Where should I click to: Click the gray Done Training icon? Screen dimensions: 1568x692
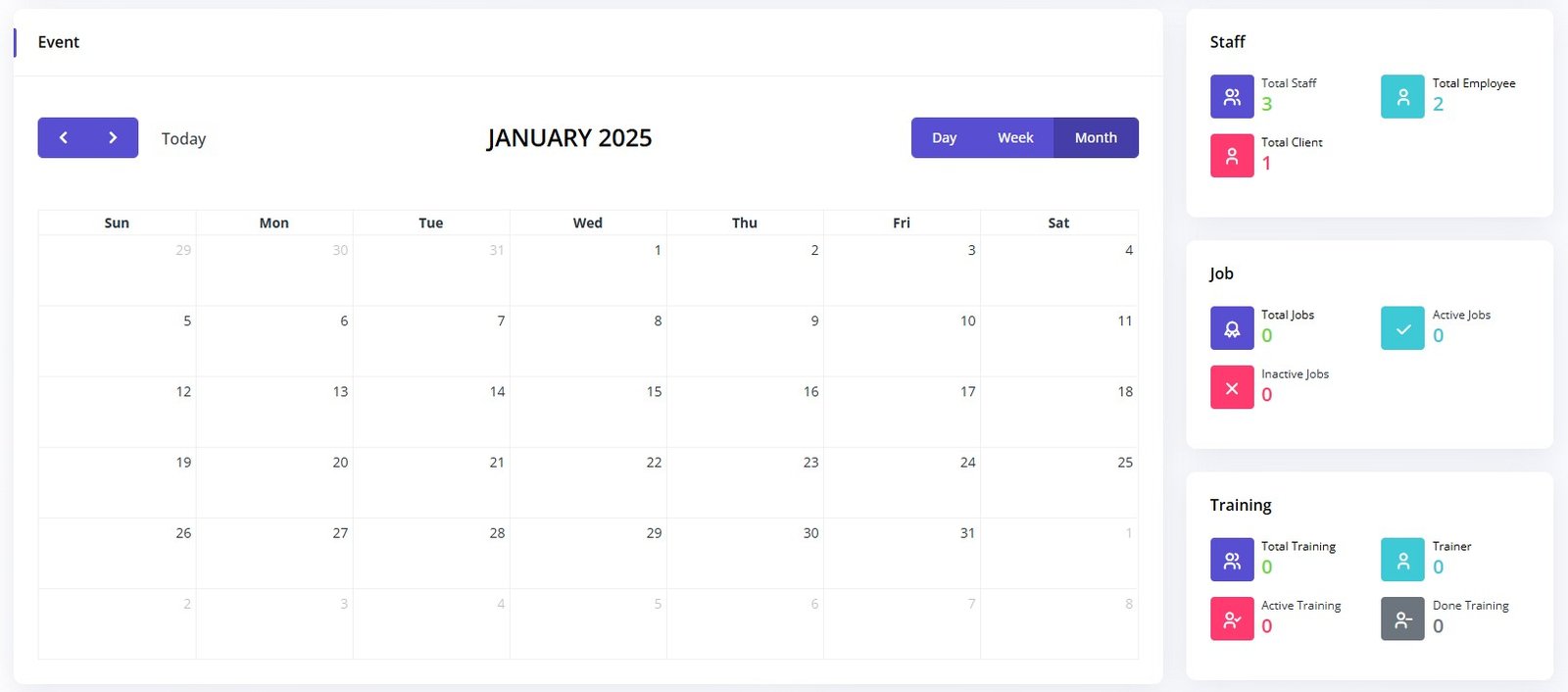click(1402, 619)
